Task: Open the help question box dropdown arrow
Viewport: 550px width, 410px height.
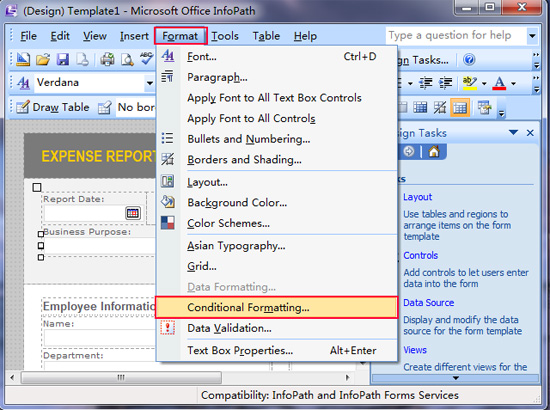Action: pyautogui.click(x=532, y=36)
